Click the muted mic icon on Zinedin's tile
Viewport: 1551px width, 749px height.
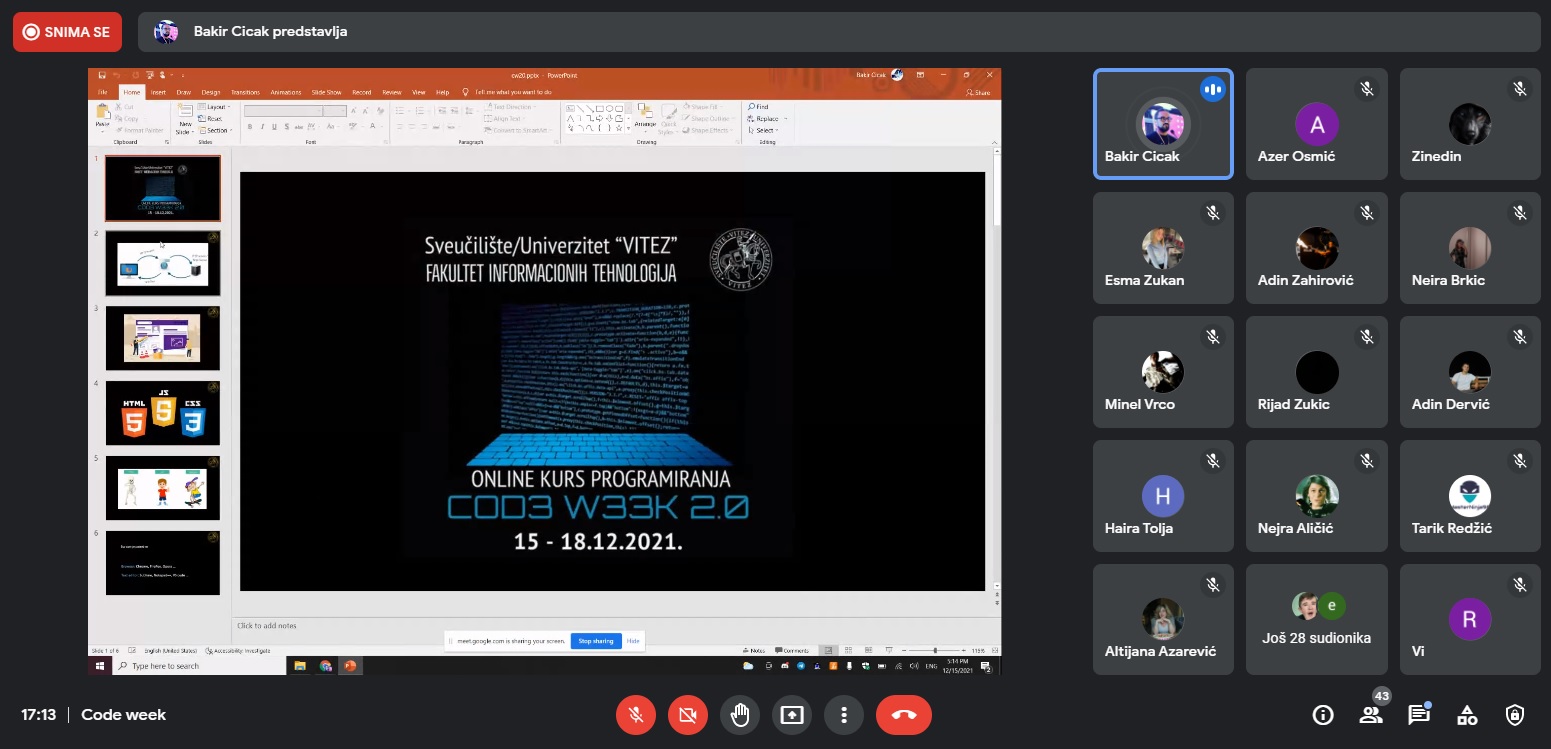1520,89
